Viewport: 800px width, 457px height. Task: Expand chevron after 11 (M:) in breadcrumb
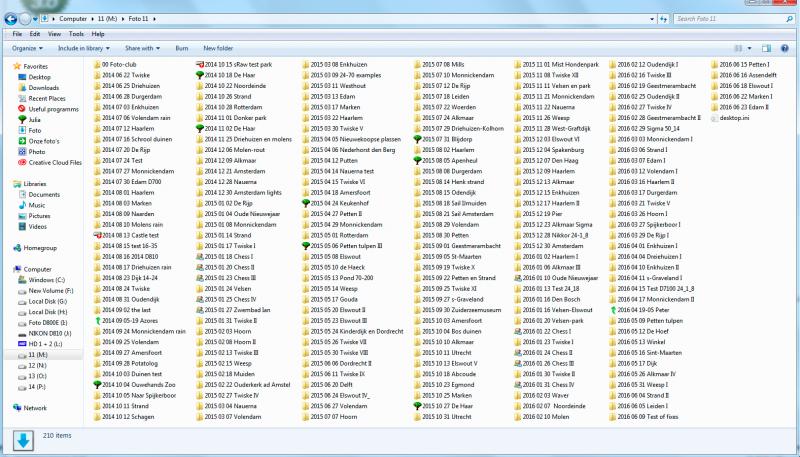(122, 19)
